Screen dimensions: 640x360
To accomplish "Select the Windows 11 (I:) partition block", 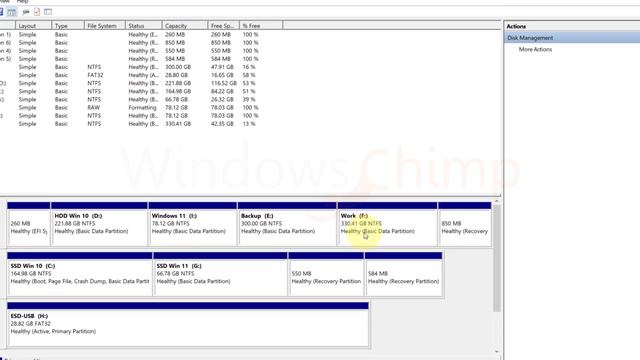I will click(193, 224).
